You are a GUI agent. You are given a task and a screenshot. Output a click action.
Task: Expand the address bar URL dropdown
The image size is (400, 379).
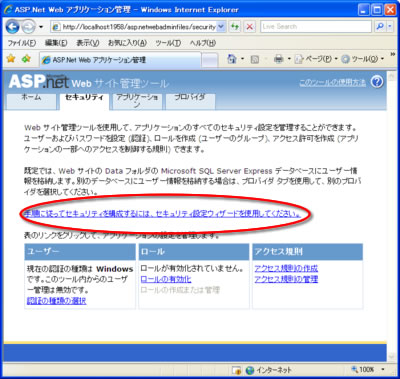click(x=221, y=27)
